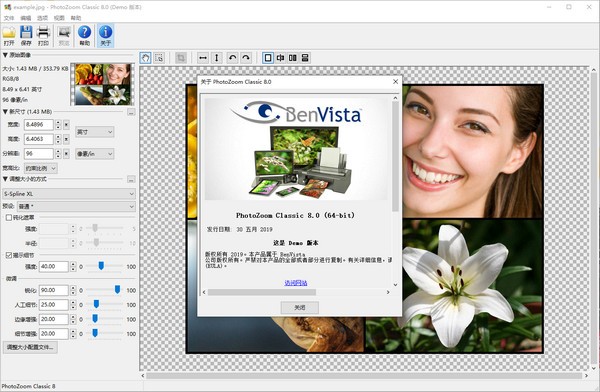
Task: Click the 分辨率 input field showing 96
Action: (39, 154)
